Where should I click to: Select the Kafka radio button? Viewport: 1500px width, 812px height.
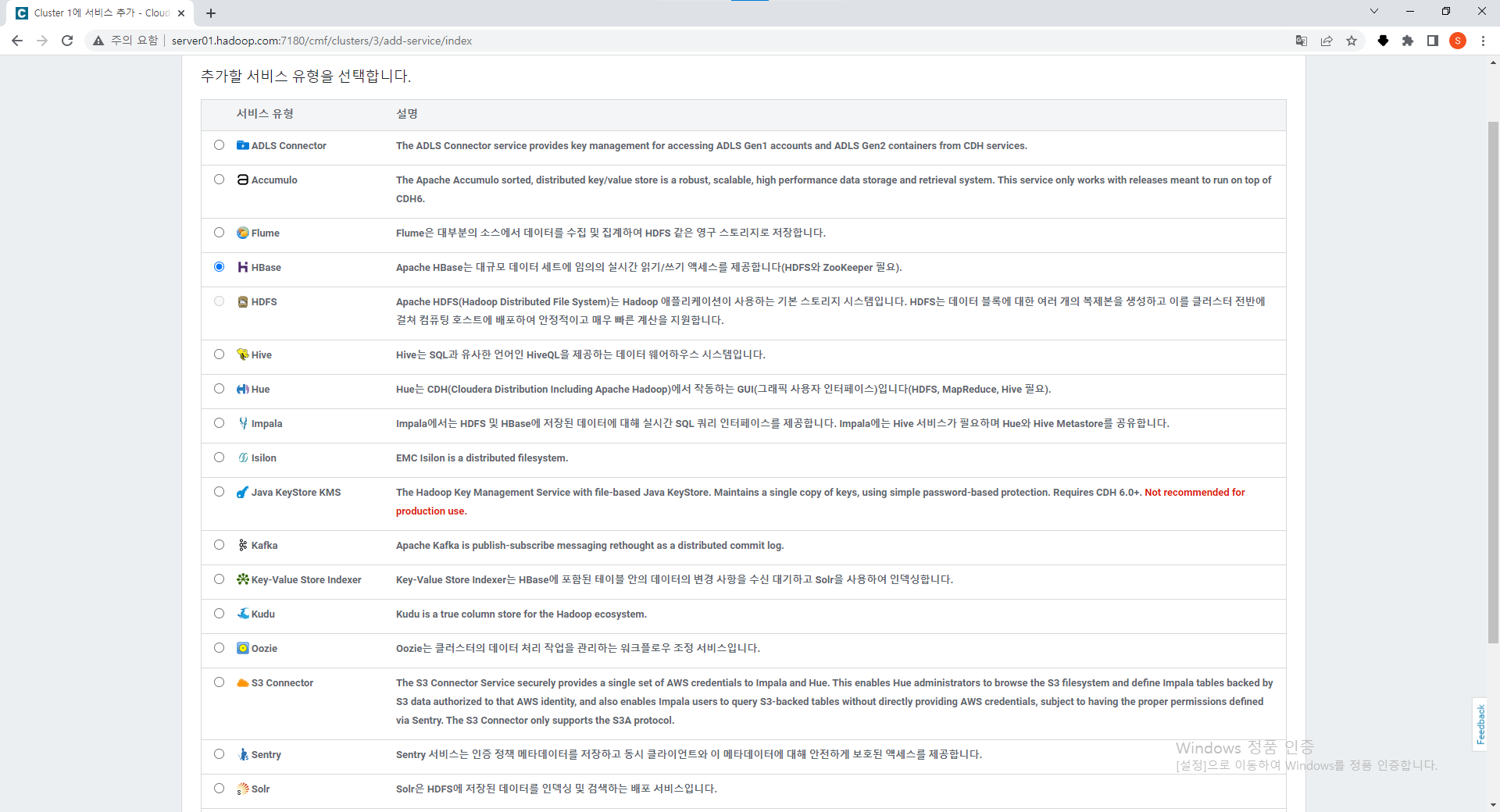coord(219,545)
